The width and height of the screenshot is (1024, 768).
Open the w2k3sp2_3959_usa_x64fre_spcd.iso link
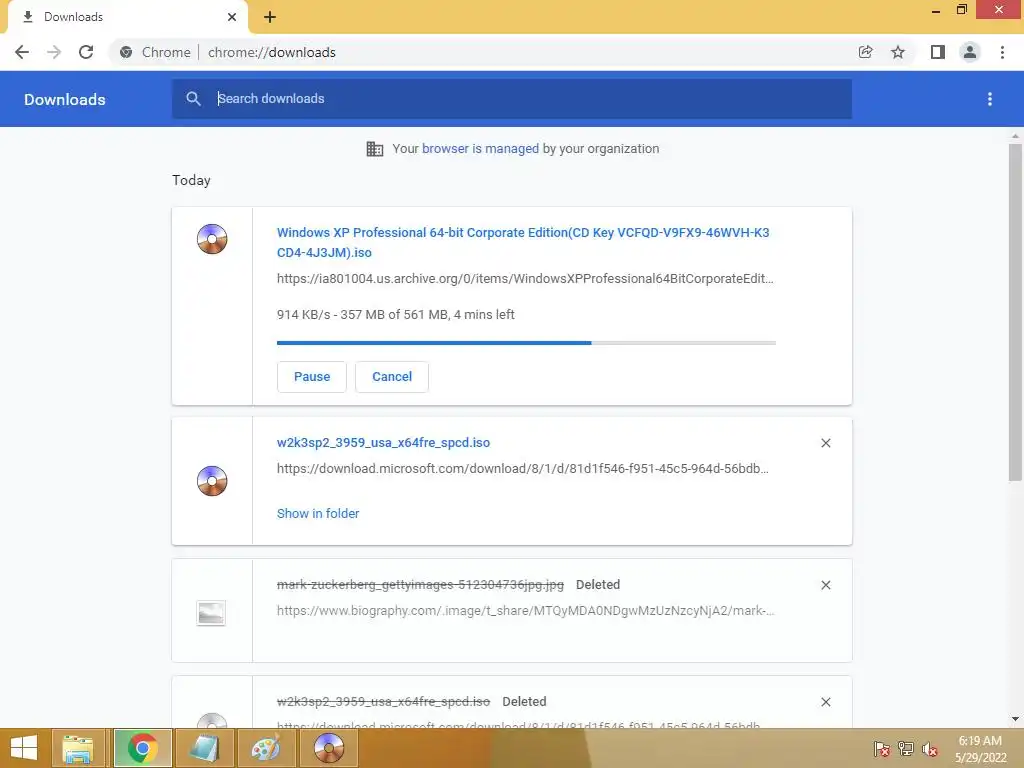pos(383,443)
